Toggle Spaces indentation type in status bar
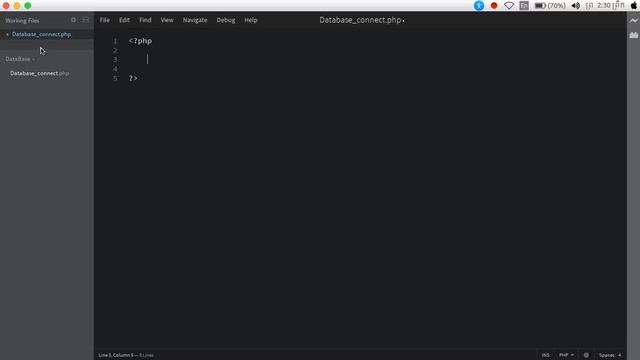 pyautogui.click(x=607, y=355)
